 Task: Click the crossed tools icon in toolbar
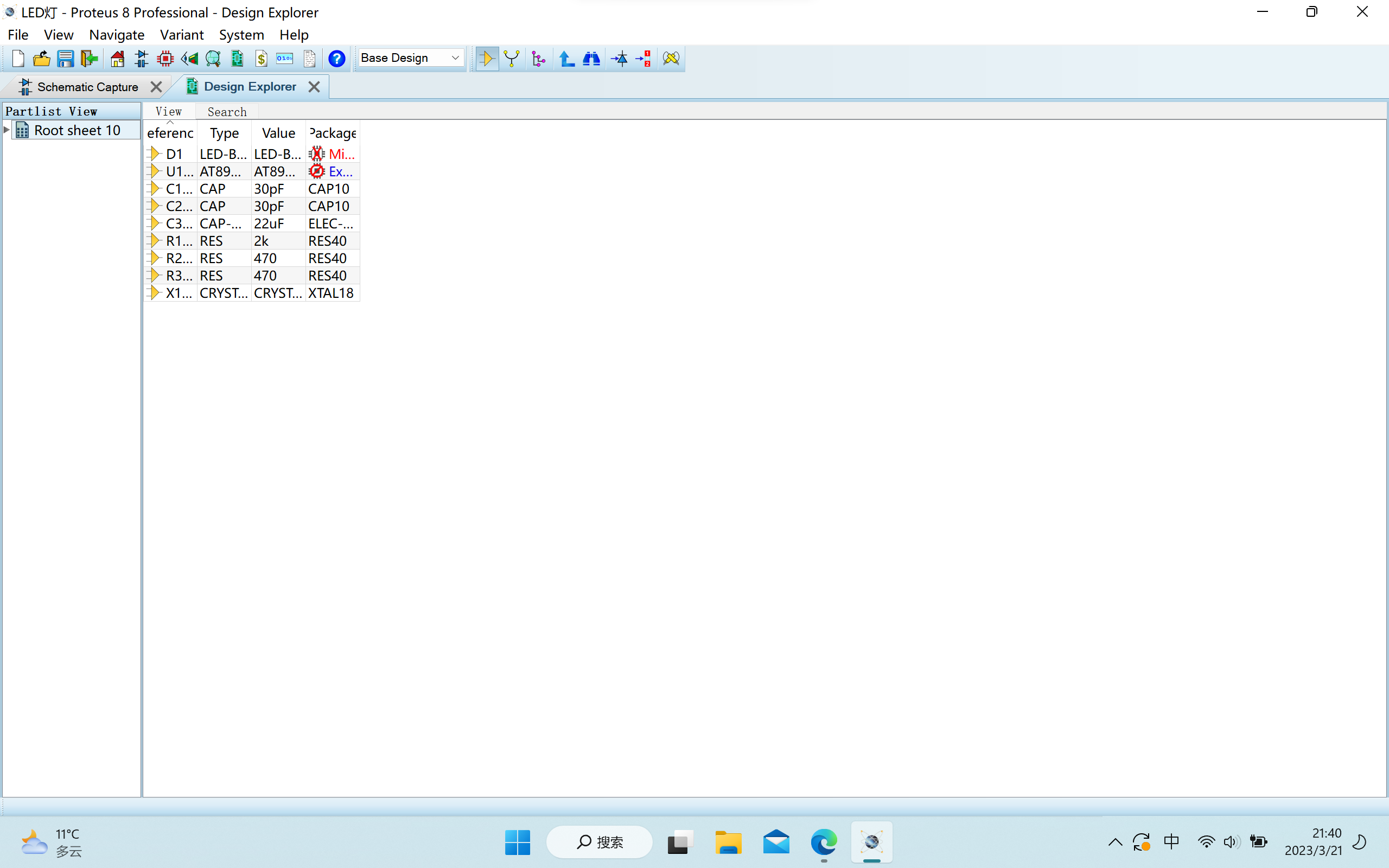pos(671,58)
